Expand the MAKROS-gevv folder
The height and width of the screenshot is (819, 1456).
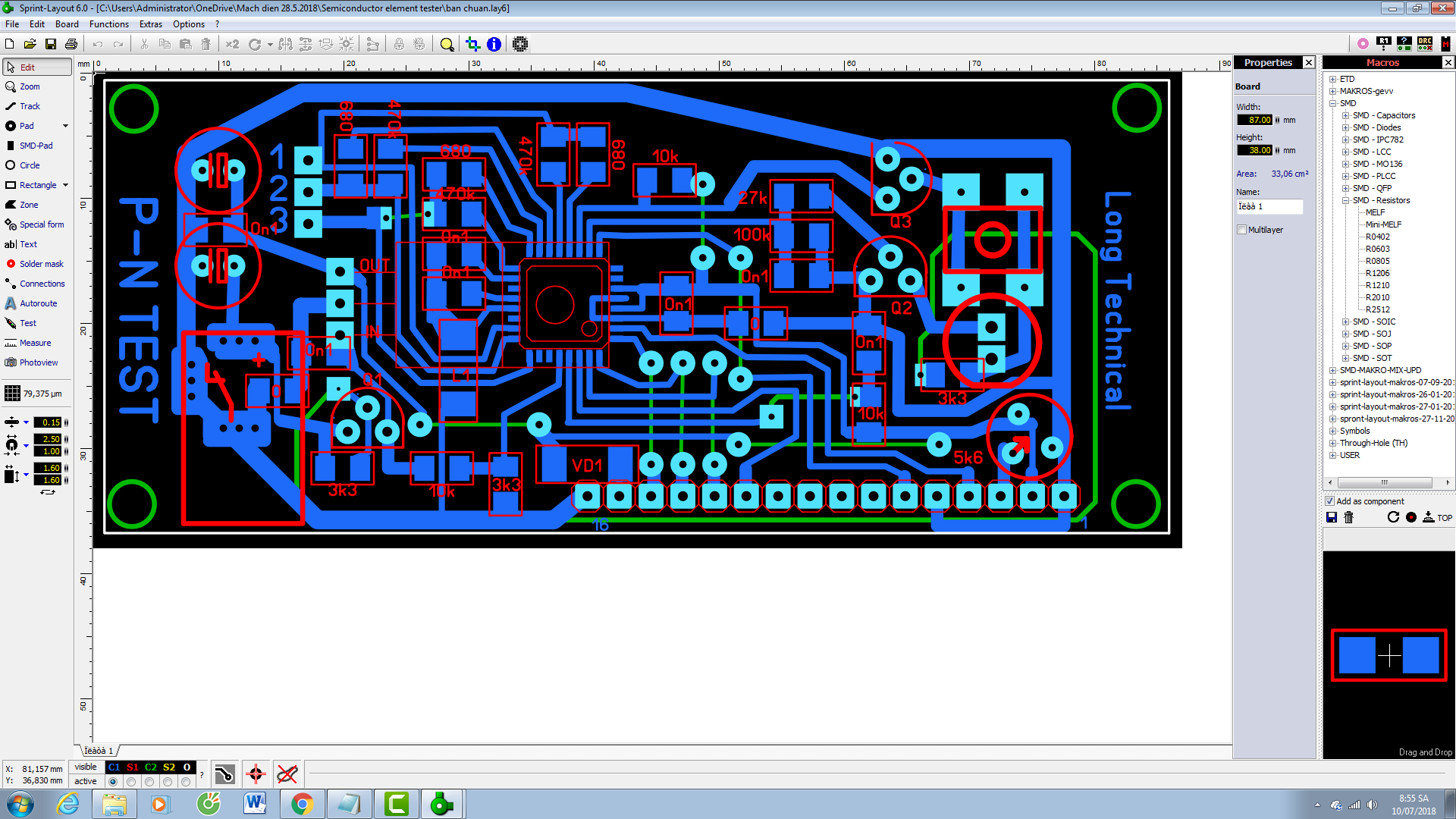point(1332,91)
